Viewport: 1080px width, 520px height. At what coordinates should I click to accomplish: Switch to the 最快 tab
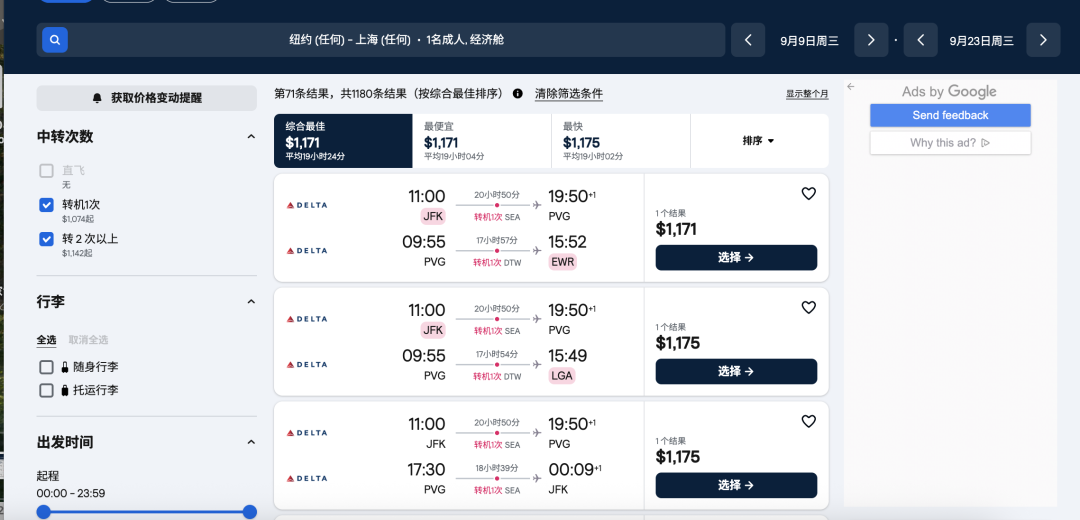tap(620, 141)
